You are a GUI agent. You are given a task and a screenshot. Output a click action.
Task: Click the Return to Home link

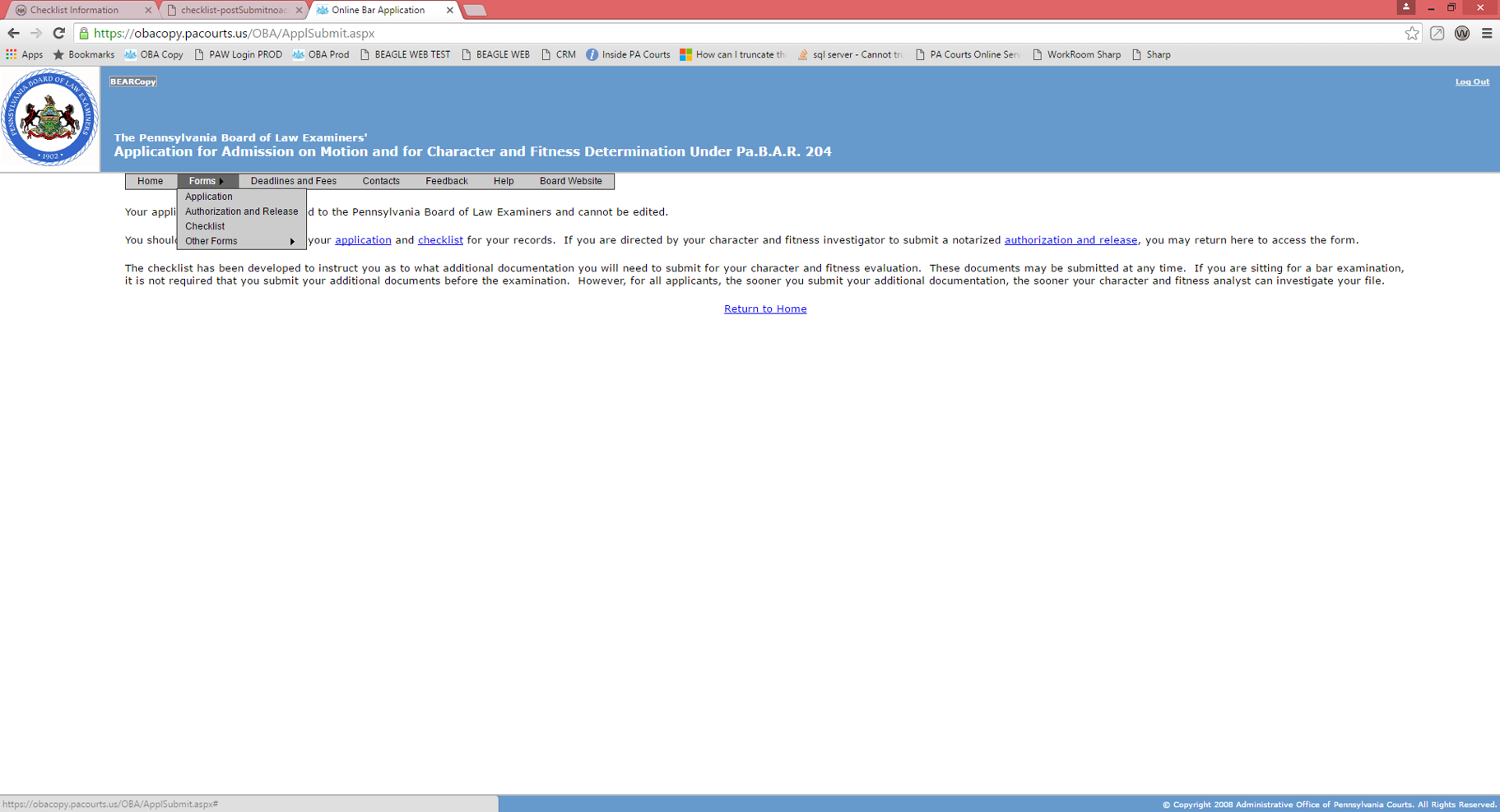(764, 309)
